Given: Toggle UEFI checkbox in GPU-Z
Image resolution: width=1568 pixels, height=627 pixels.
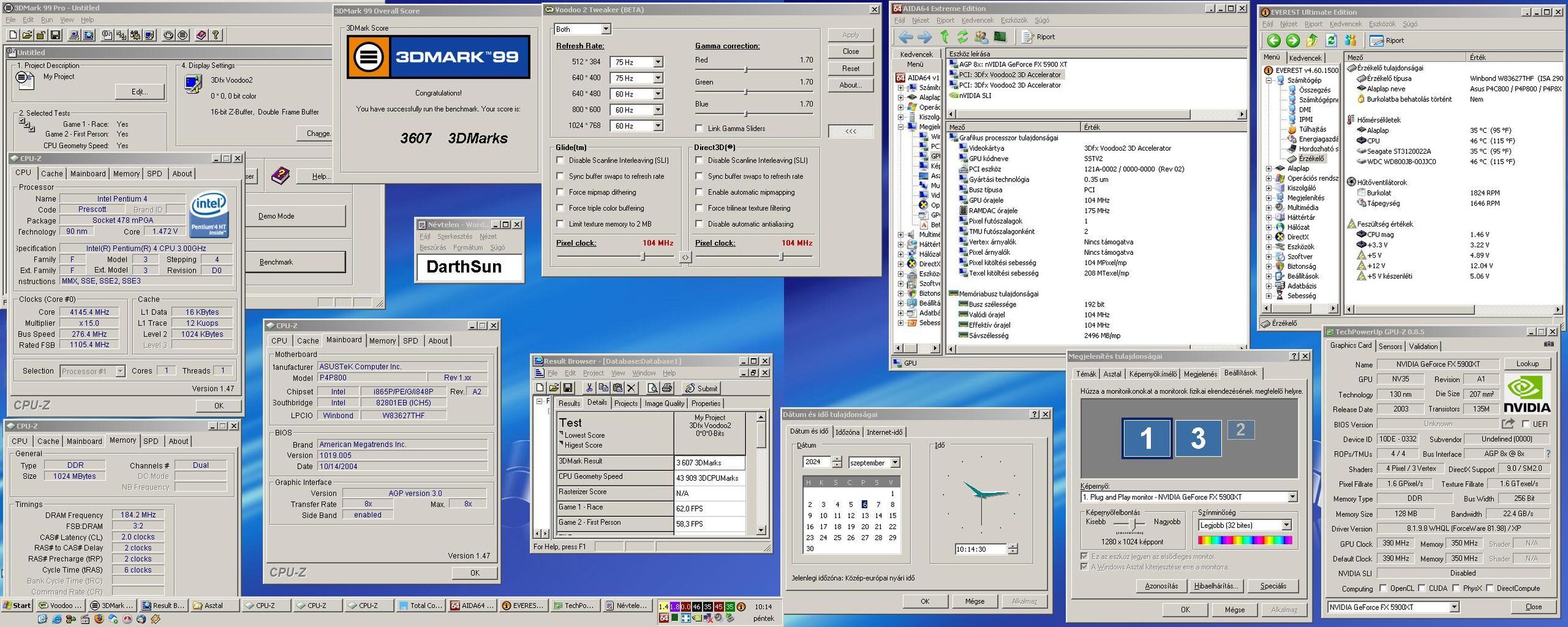Looking at the screenshot, I should 1525,424.
